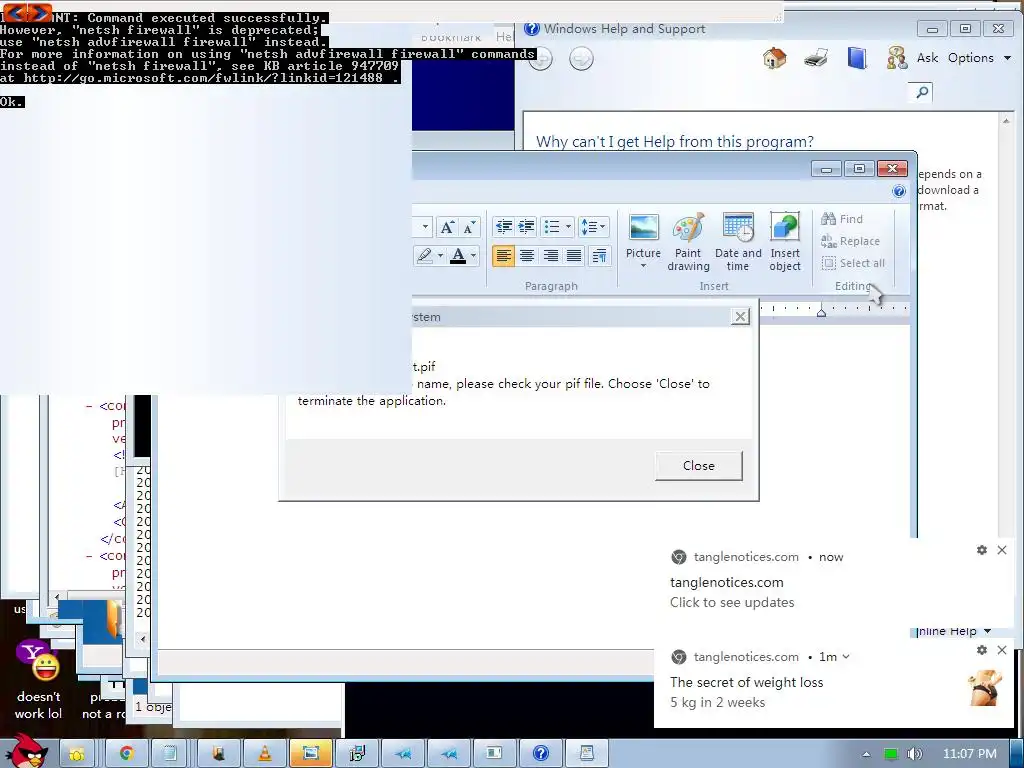This screenshot has height=768, width=1024.
Task: Open the Bookmark menu behind console
Action: coord(451,37)
